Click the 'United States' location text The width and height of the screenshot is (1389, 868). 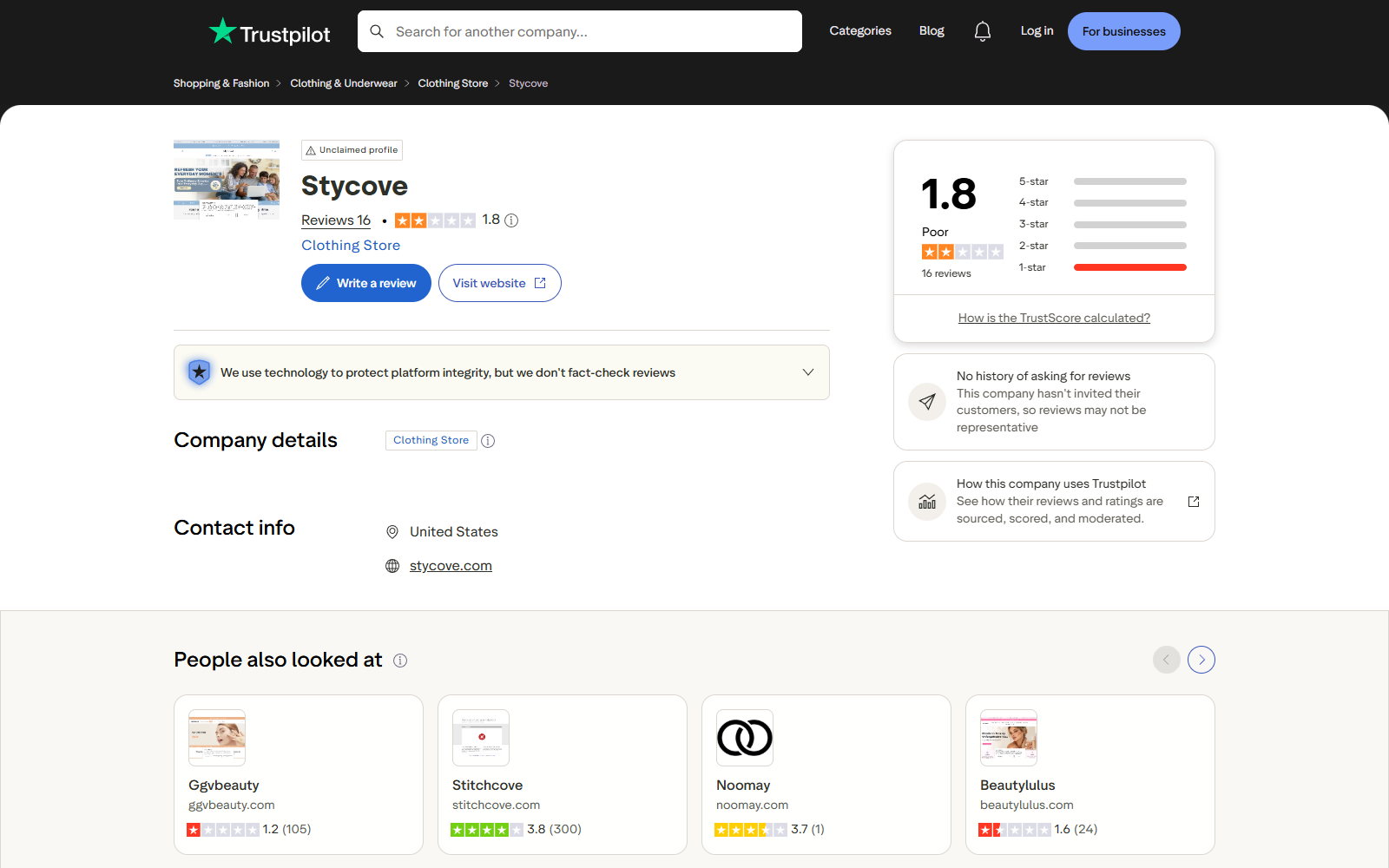point(454,532)
